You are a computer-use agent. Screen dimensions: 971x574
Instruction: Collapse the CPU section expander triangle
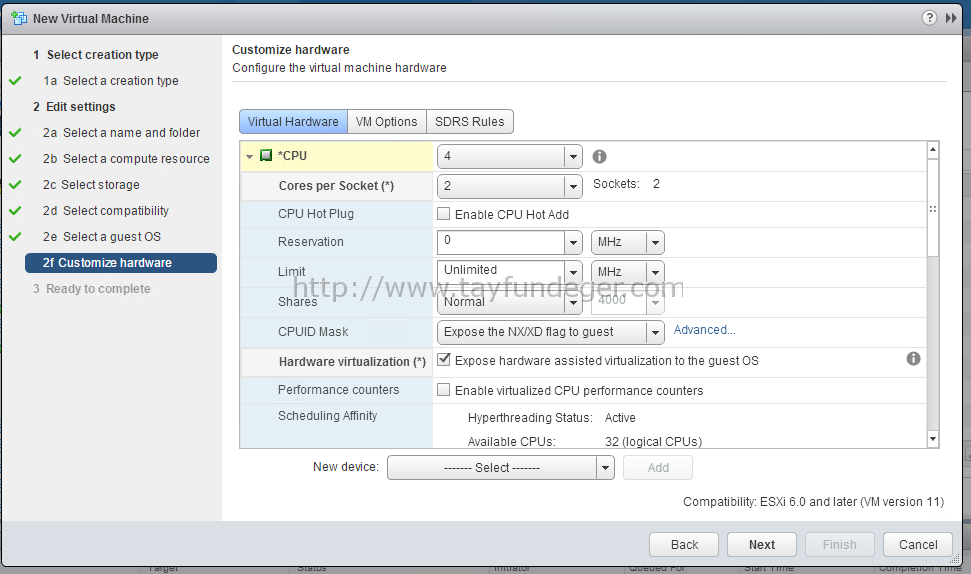pyautogui.click(x=249, y=157)
